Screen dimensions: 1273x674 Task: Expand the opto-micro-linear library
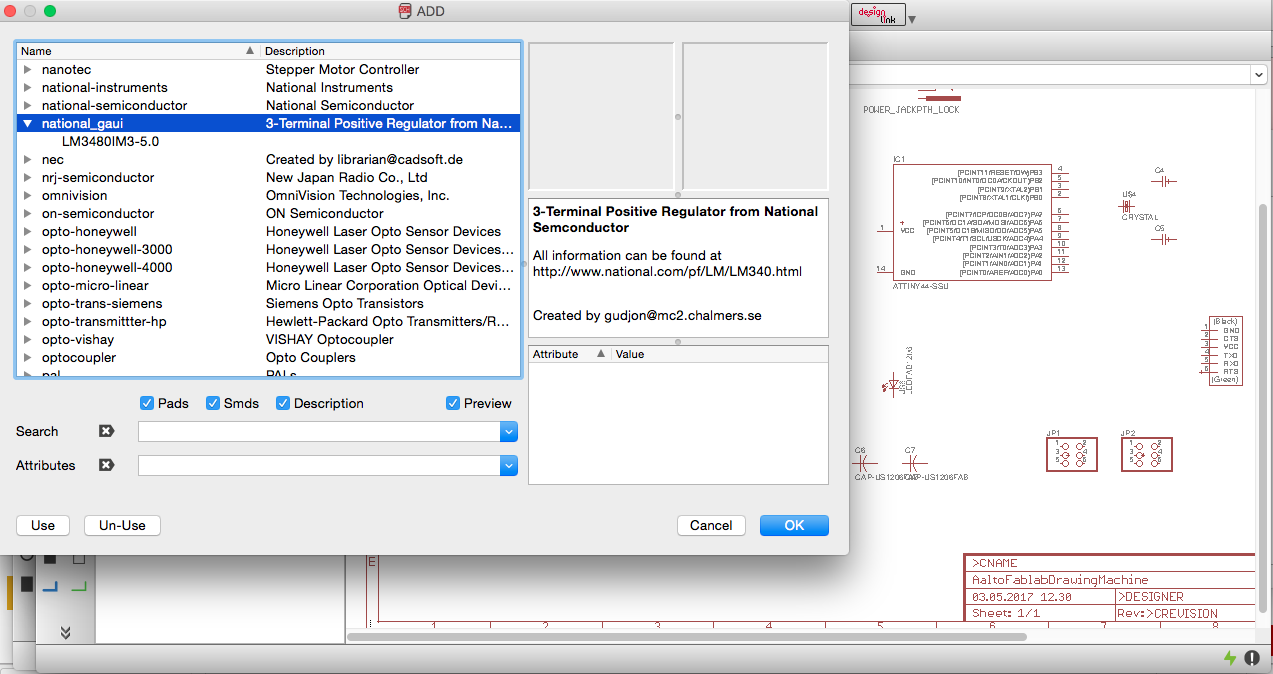tap(28, 285)
